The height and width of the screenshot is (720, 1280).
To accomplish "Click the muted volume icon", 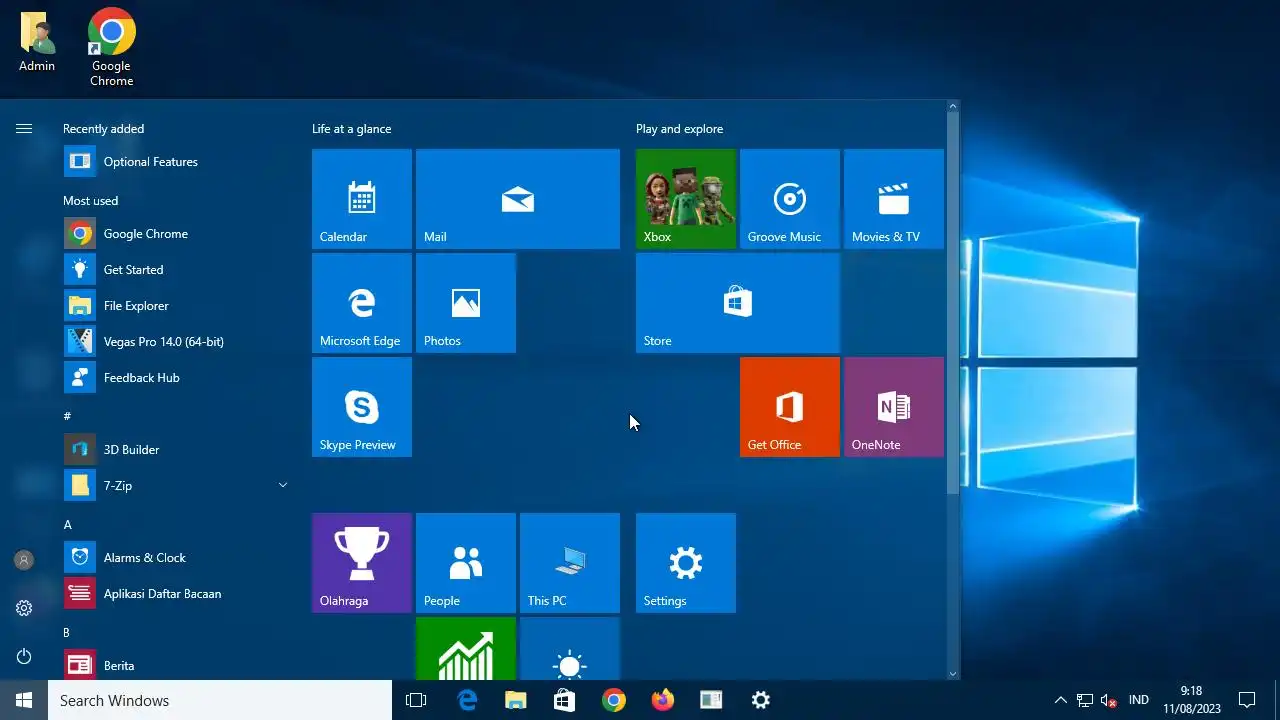I will (x=1108, y=700).
